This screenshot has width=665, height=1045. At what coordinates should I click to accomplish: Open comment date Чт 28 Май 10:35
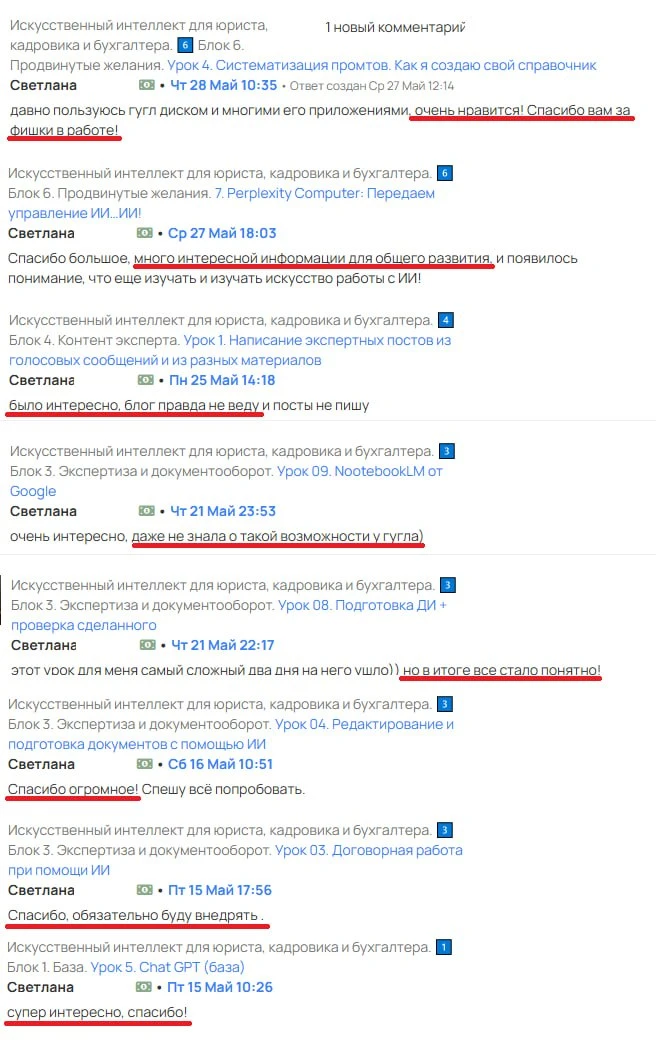tap(223, 85)
